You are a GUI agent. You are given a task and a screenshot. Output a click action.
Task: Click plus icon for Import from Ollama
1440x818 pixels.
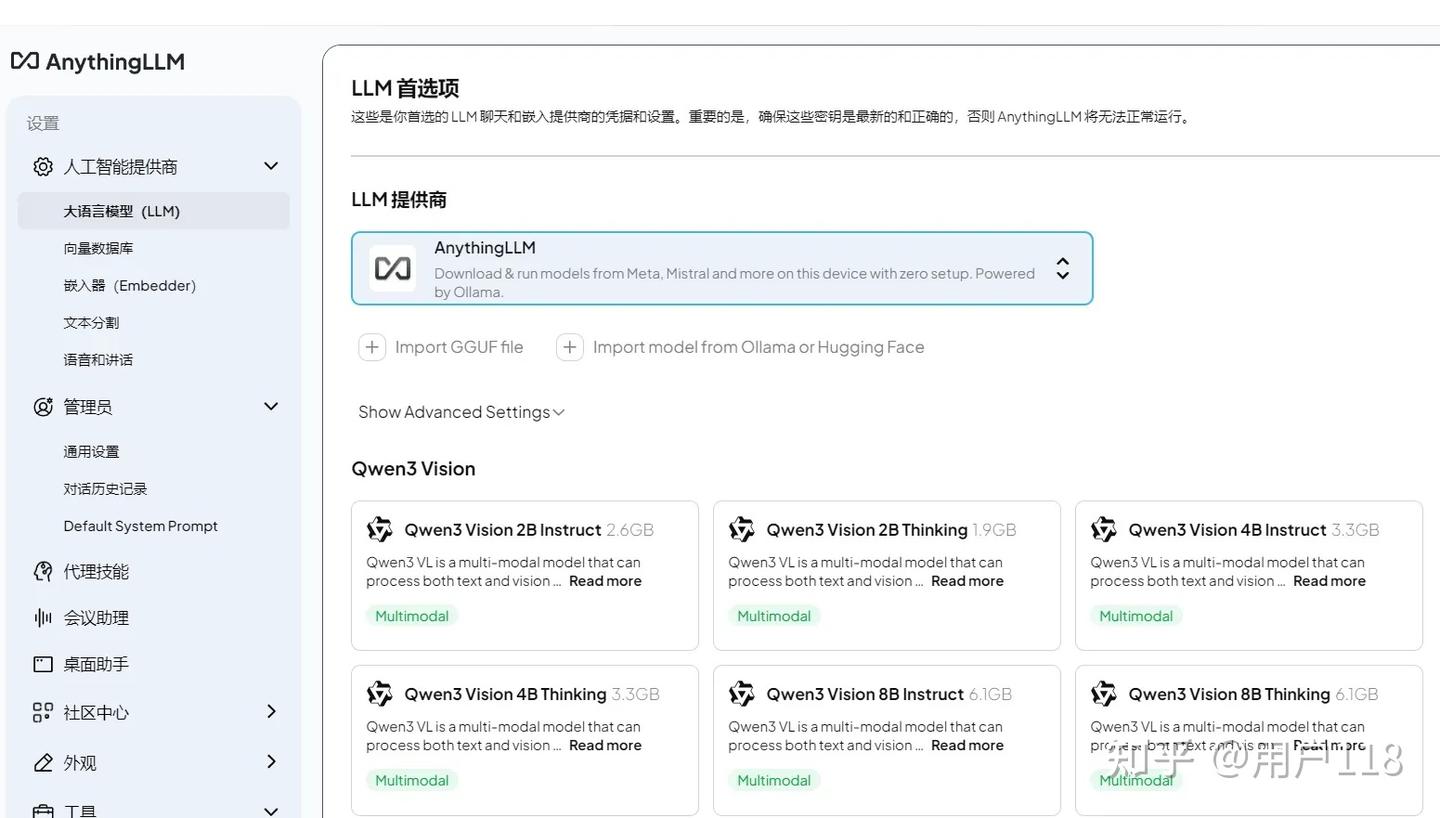click(x=570, y=347)
